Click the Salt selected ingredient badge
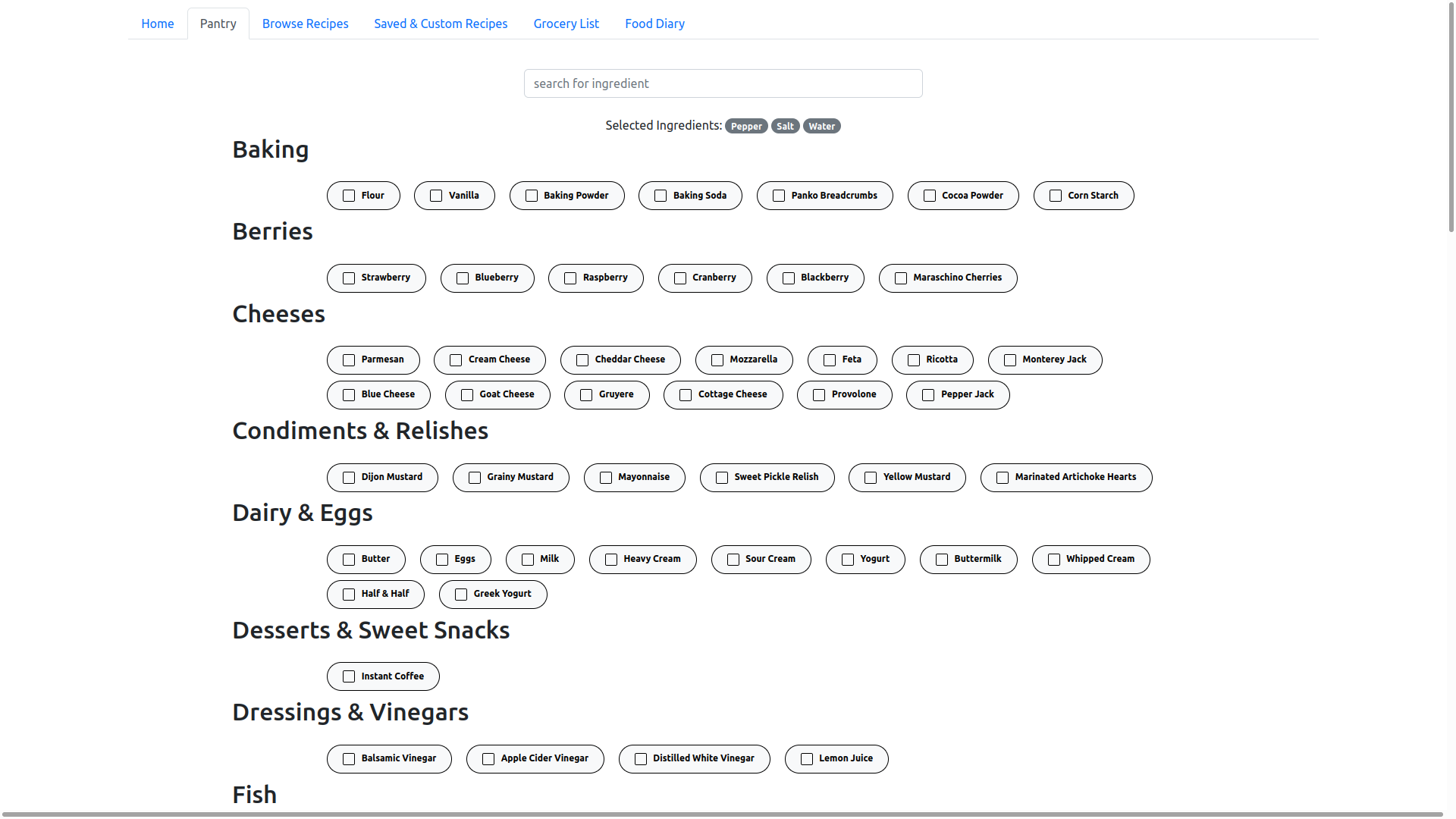This screenshot has width=1456, height=819. click(x=785, y=127)
